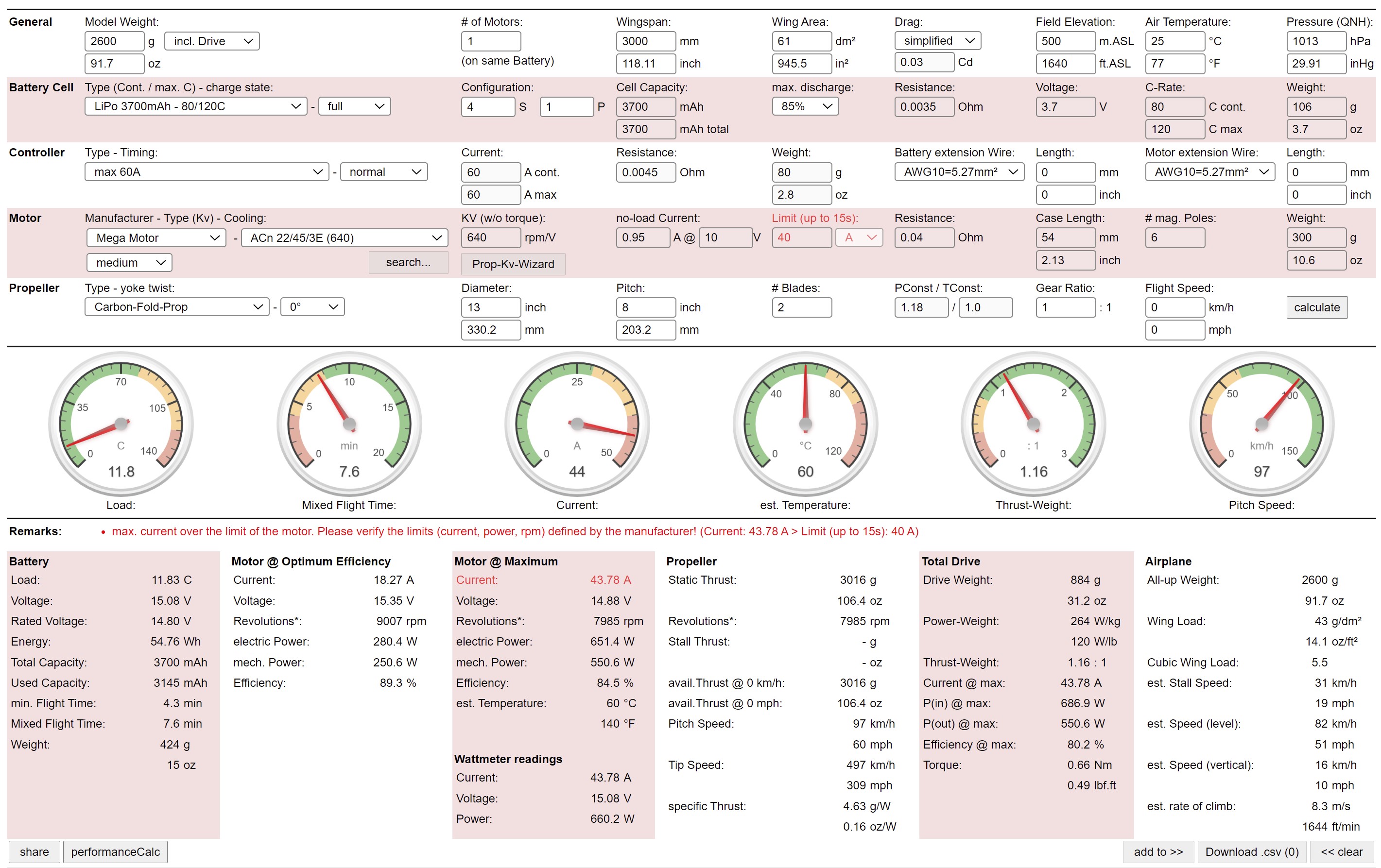
Task: Open performanceCalc button
Action: coord(115,852)
